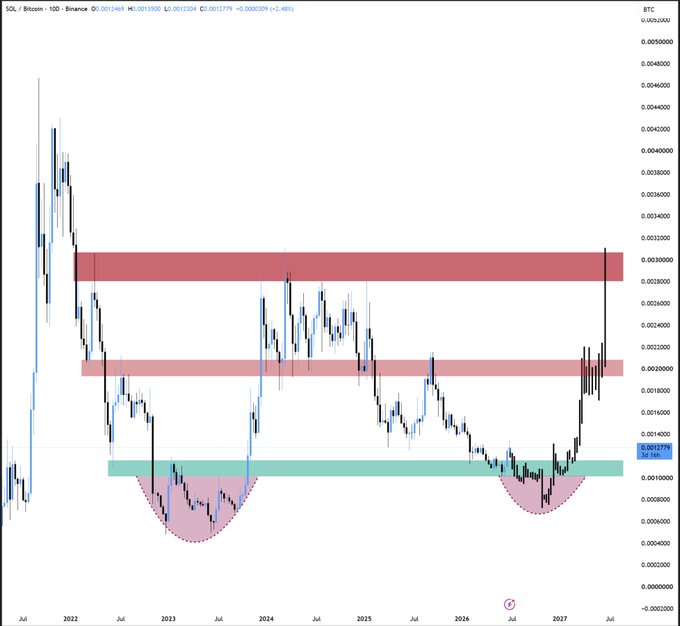
Task: Click the 0.0048000 price scale label
Action: tap(657, 63)
